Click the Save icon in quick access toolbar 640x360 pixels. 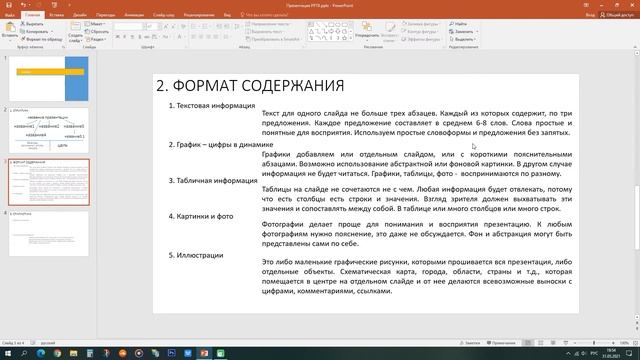(9, 5)
